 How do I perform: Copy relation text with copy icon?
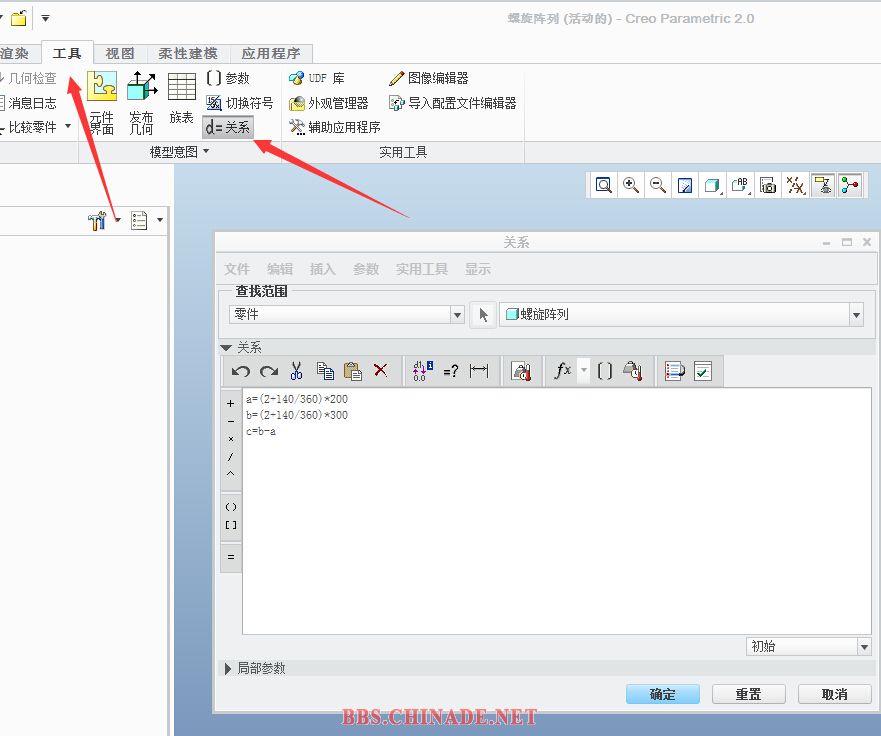pyautogui.click(x=325, y=371)
